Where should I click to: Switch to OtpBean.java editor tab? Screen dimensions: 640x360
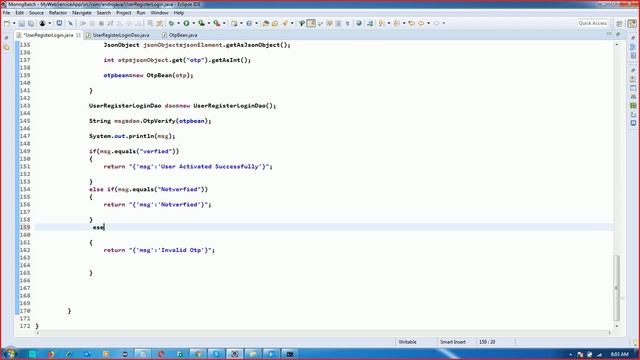point(182,35)
